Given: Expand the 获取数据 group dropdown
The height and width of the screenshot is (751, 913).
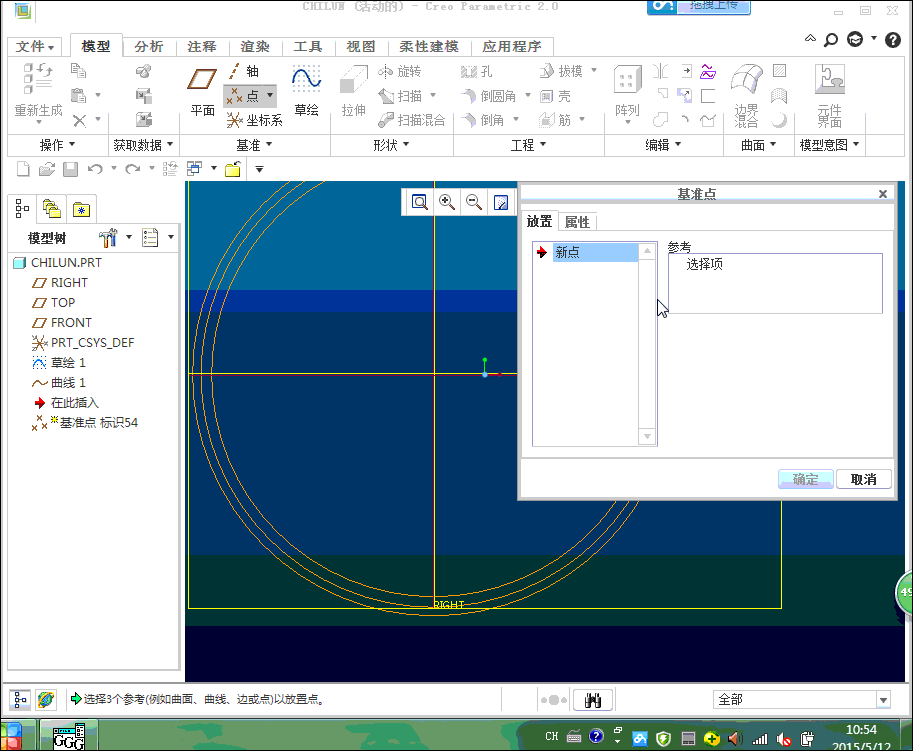Looking at the screenshot, I should click(143, 145).
